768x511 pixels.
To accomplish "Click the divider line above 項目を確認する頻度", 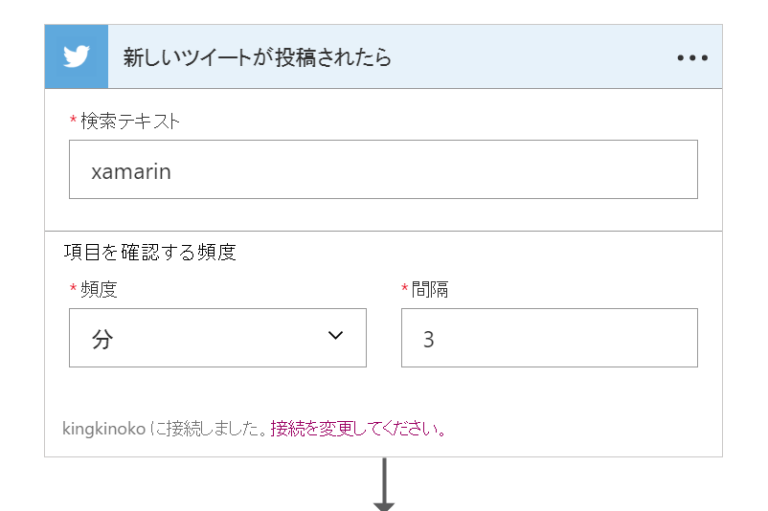I will pos(383,232).
